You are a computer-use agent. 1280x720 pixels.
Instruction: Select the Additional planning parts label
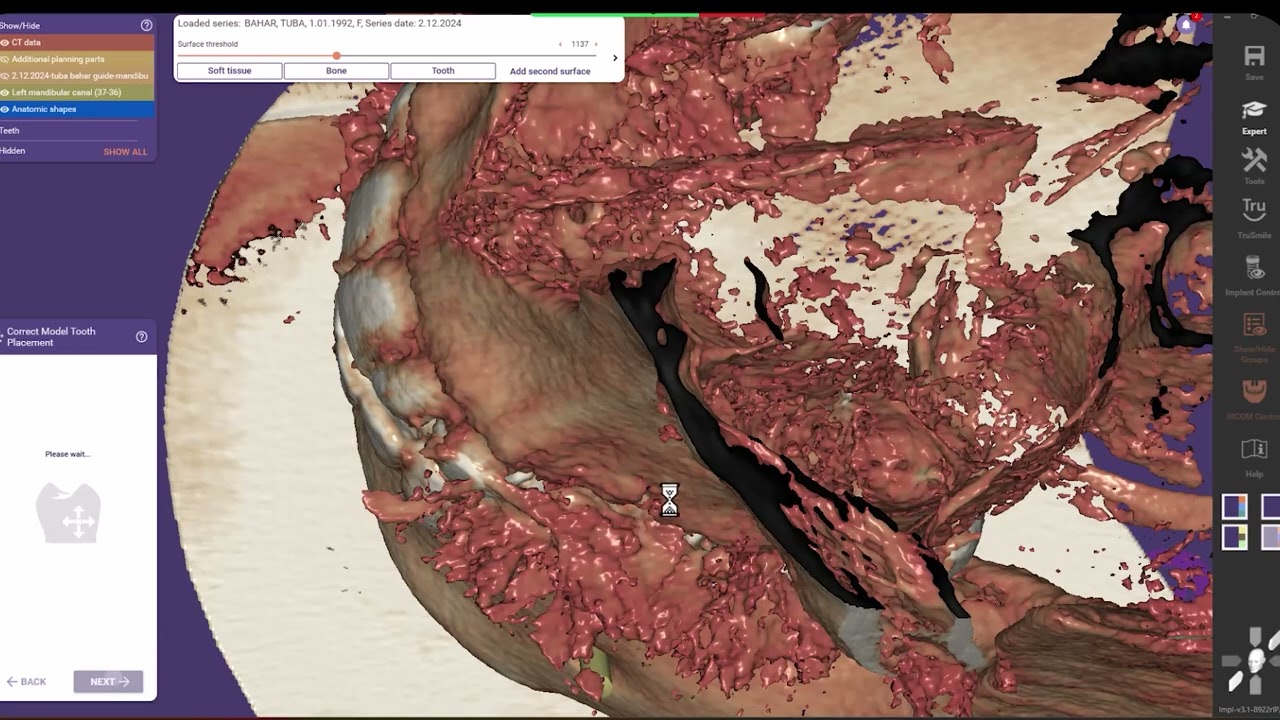[x=58, y=59]
